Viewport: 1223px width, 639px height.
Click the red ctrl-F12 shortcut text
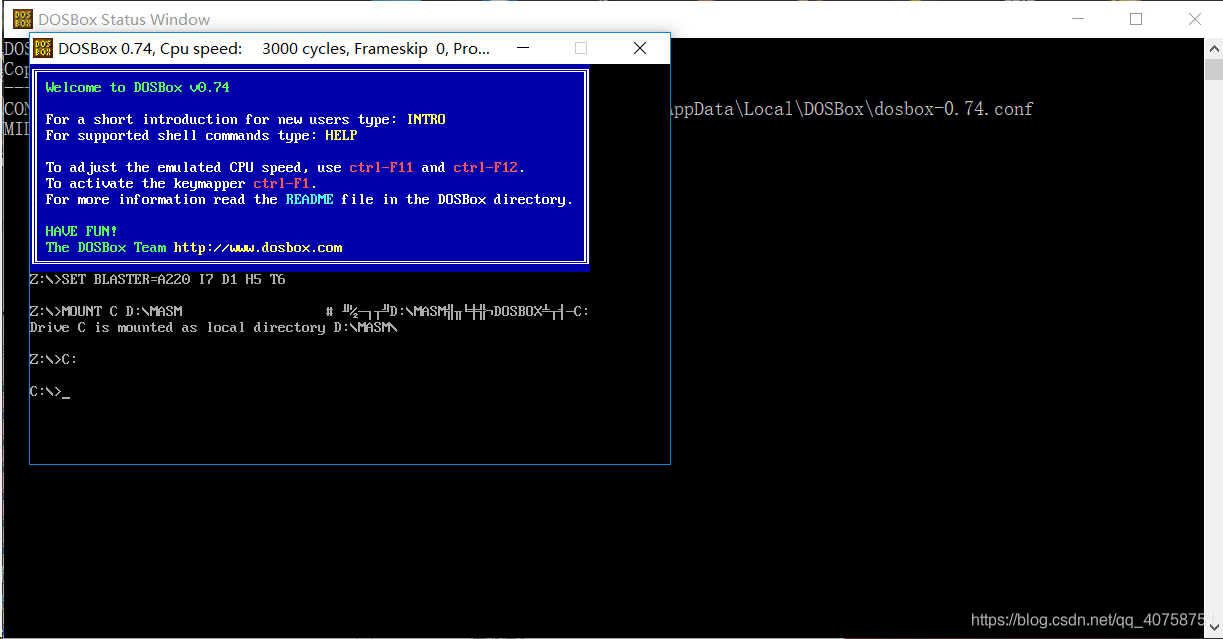click(x=486, y=168)
